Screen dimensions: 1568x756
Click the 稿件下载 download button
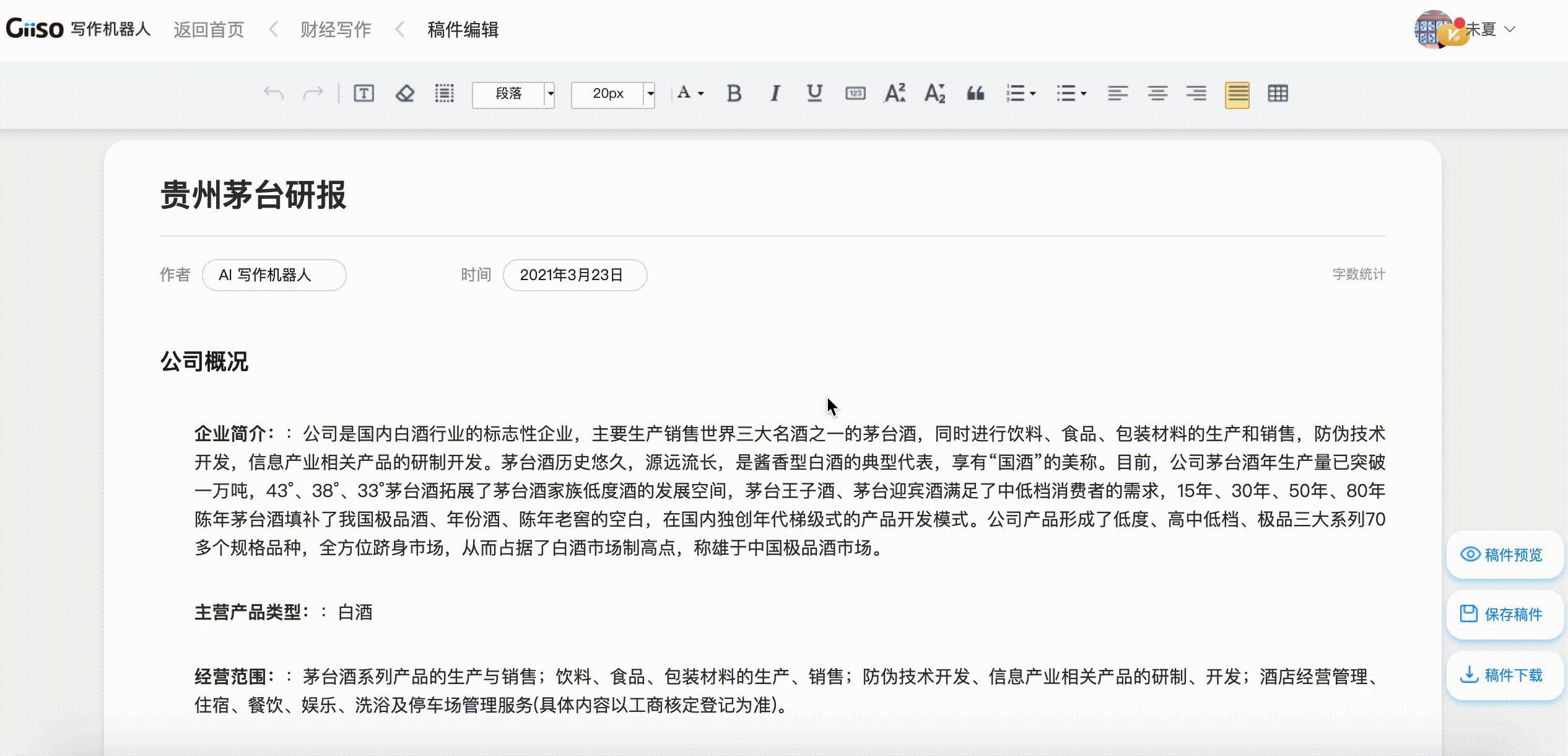1504,675
